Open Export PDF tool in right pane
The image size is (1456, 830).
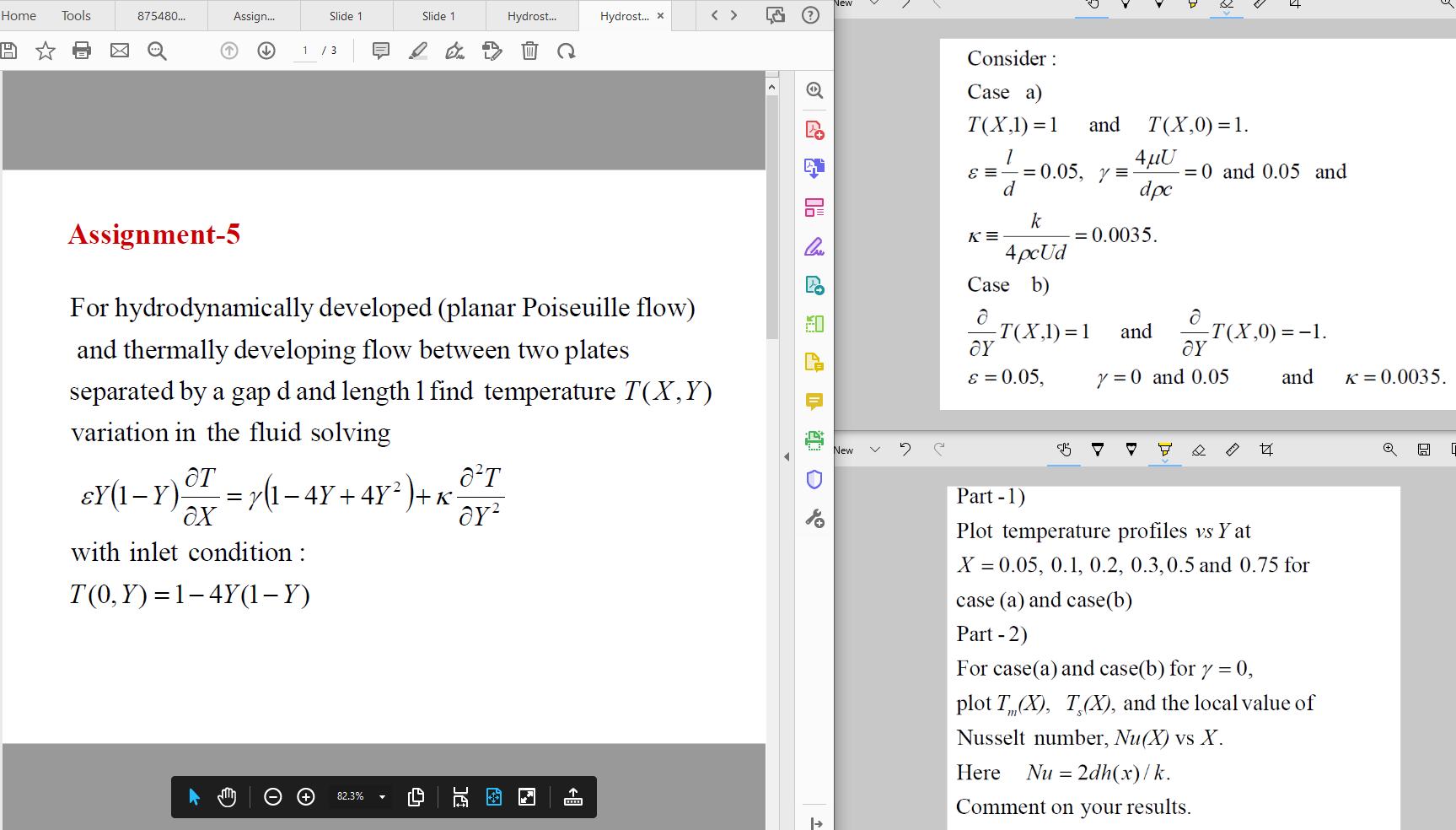(x=814, y=168)
